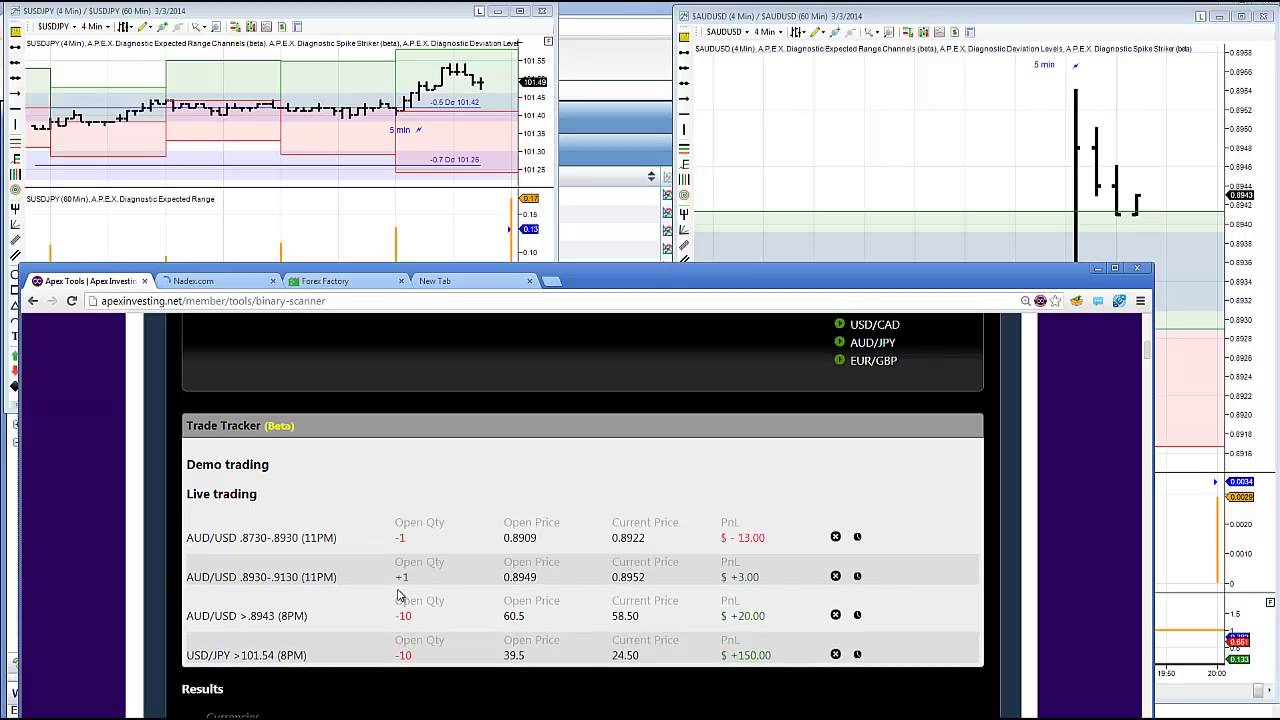The width and height of the screenshot is (1280, 720).
Task: Click yellow ruler icon in AUDUSD chart sidebar
Action: (x=684, y=37)
